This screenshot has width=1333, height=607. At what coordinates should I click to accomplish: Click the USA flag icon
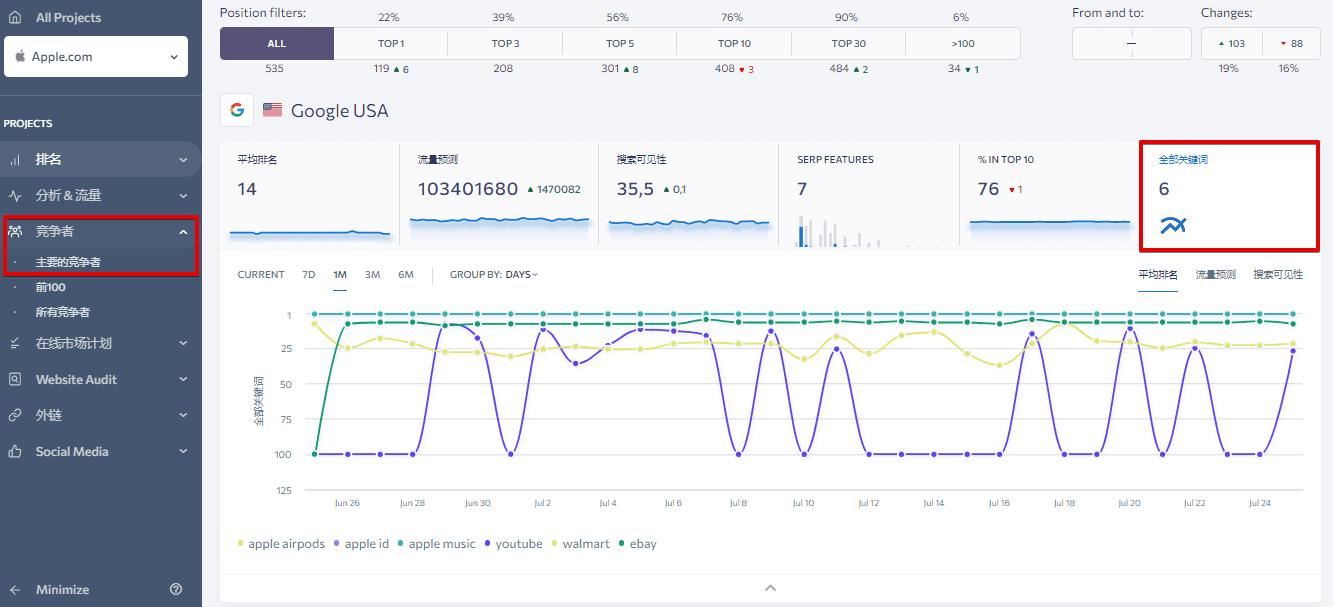click(x=272, y=110)
